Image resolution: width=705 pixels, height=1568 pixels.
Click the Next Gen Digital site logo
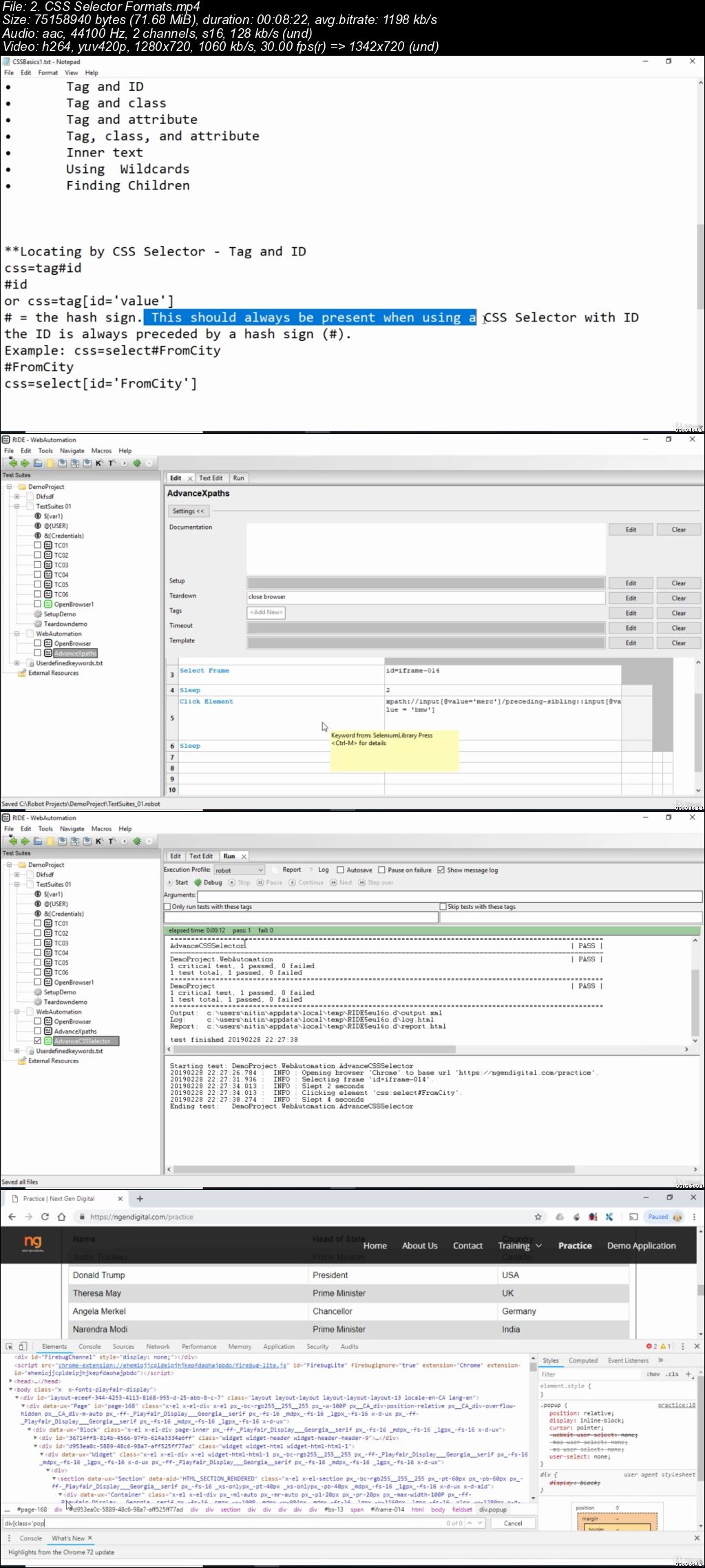33,1243
